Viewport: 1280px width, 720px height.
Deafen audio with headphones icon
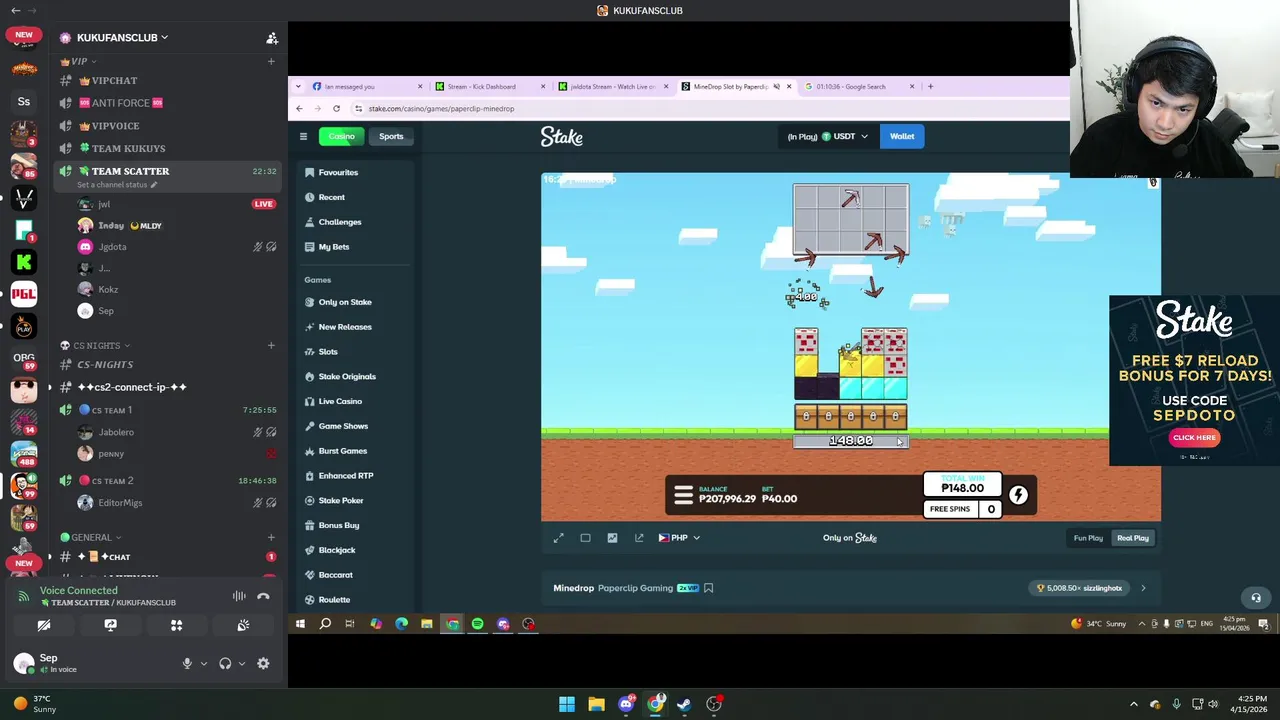225,663
